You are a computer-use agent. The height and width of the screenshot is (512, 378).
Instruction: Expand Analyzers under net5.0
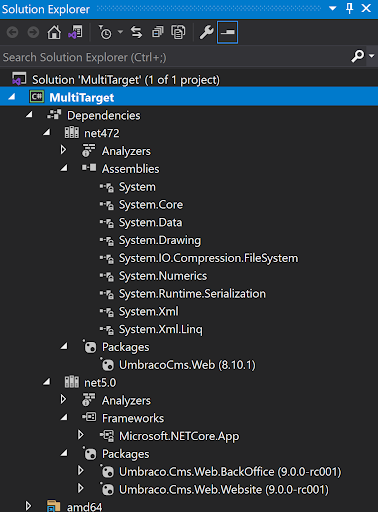pyautogui.click(x=63, y=400)
